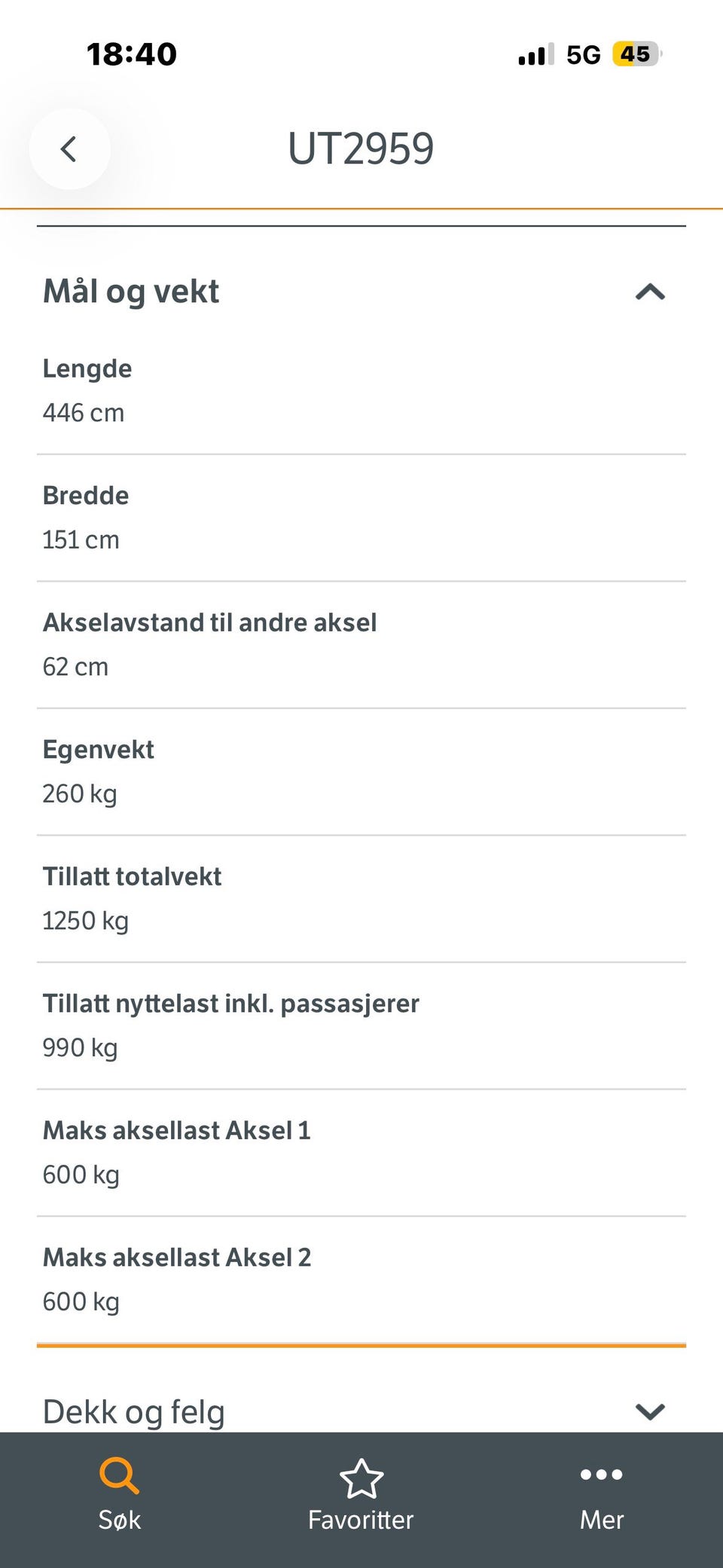
Task: Tap the magnifying glass Søk icon
Action: click(119, 1475)
